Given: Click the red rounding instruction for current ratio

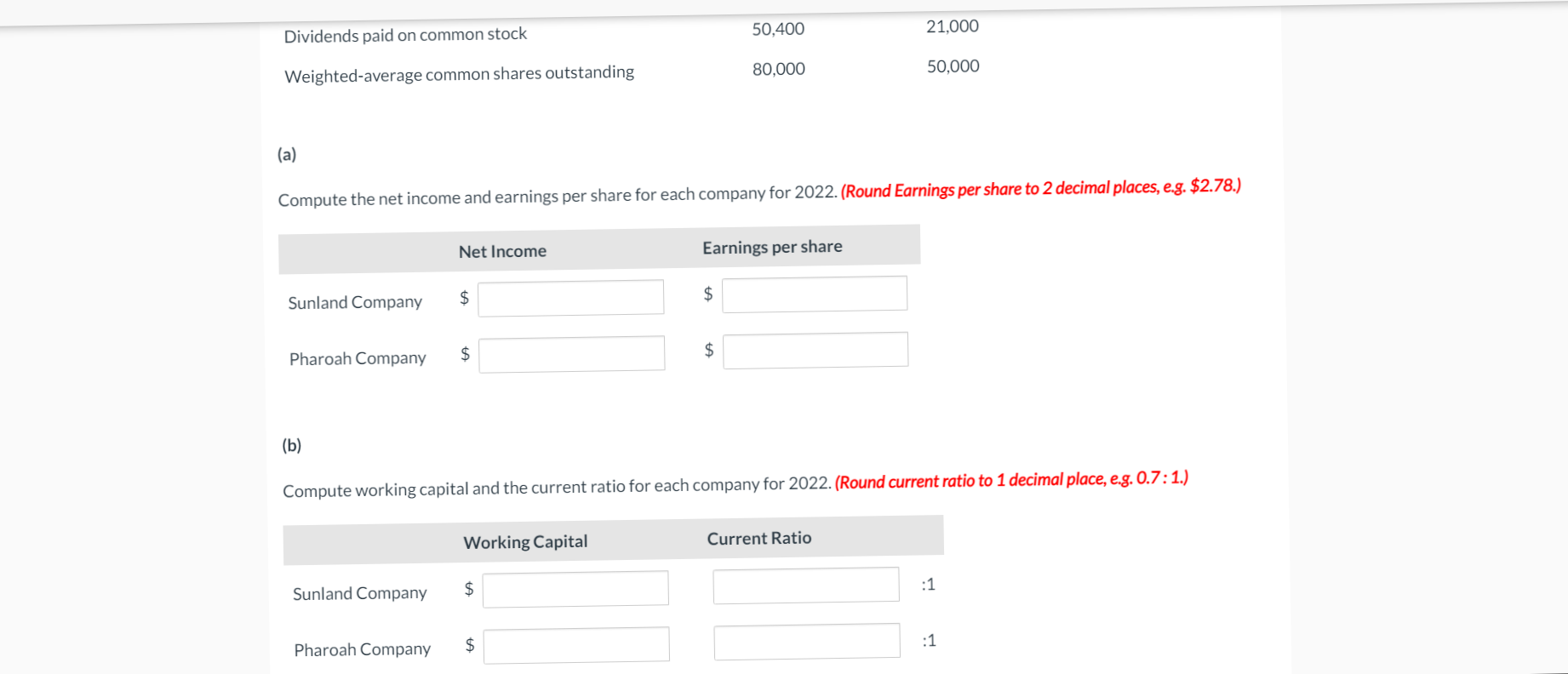Looking at the screenshot, I should coord(1011,479).
